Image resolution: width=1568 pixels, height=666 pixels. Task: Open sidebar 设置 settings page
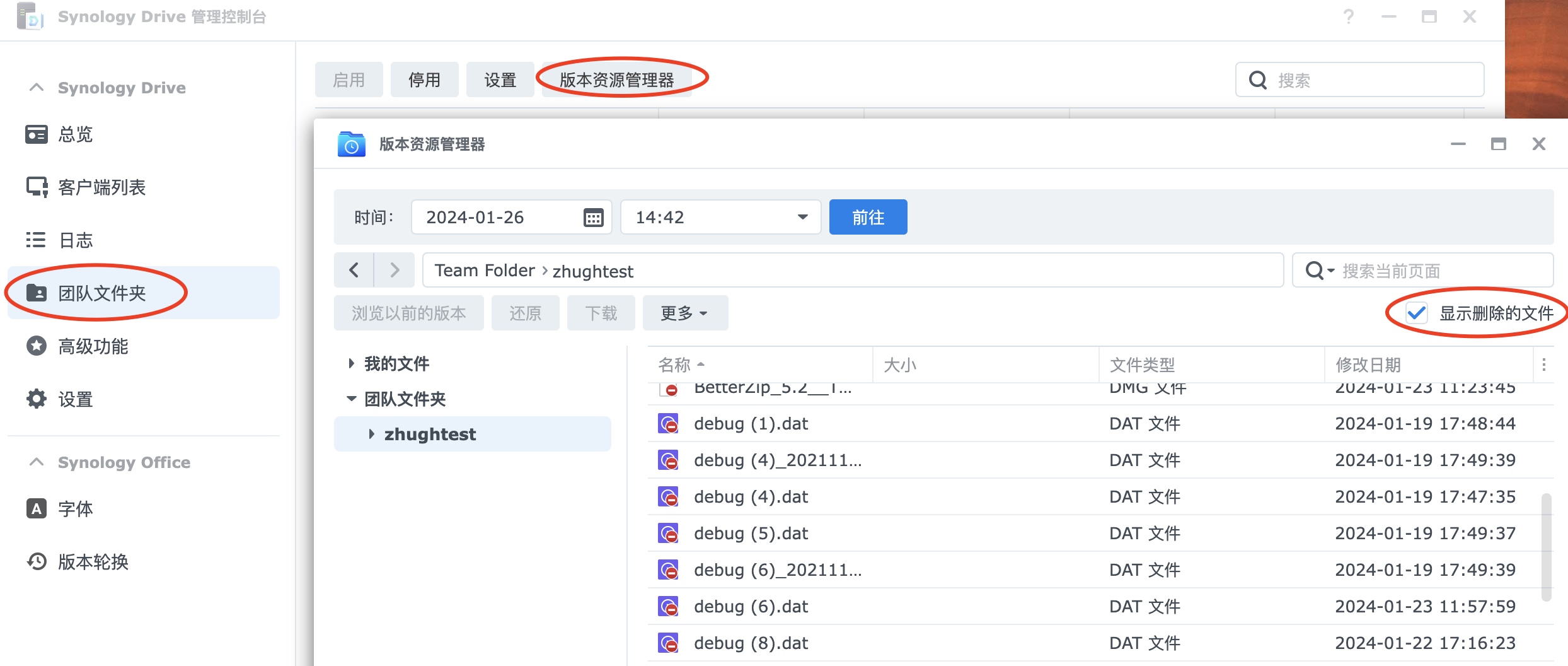[x=144, y=399]
